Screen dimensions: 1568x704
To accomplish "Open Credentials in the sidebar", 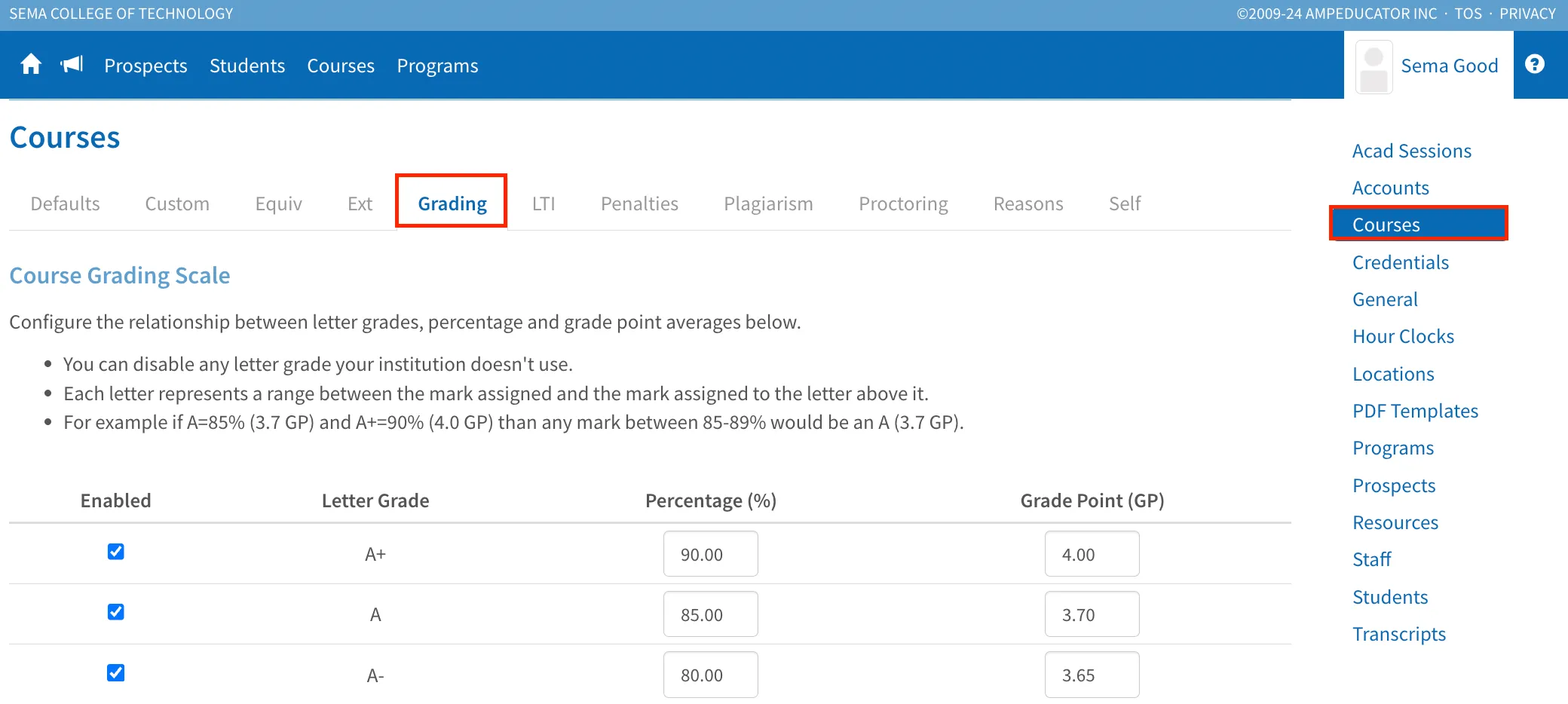I will pos(1400,262).
